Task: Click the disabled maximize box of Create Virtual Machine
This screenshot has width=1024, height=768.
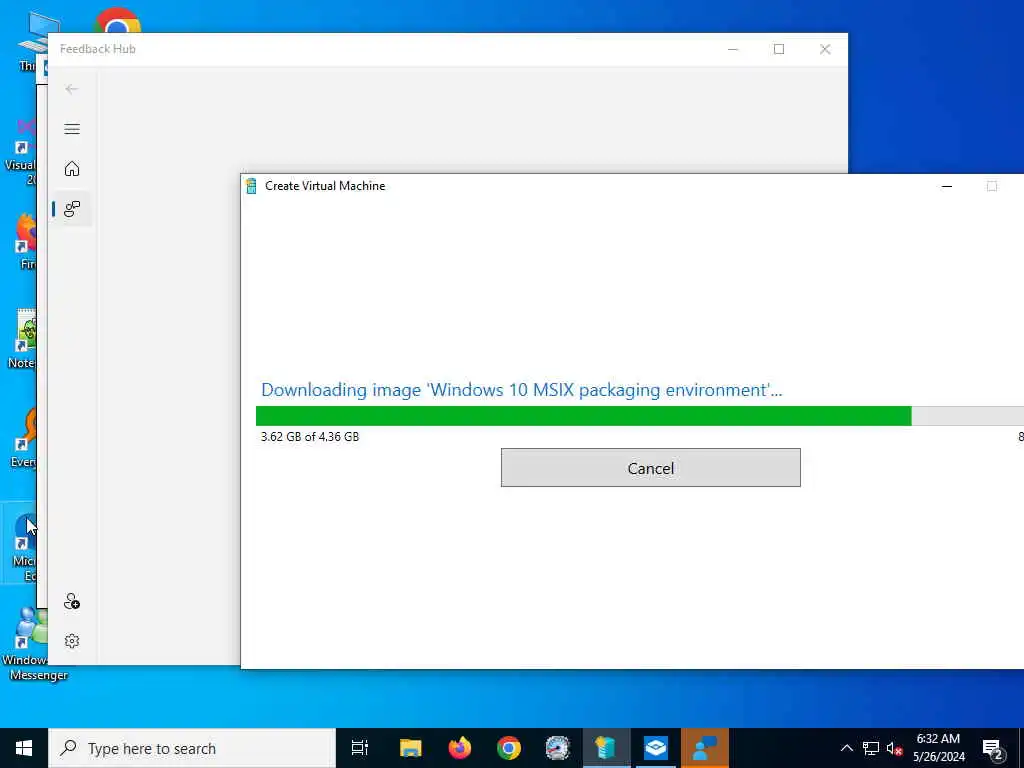Action: pos(992,186)
